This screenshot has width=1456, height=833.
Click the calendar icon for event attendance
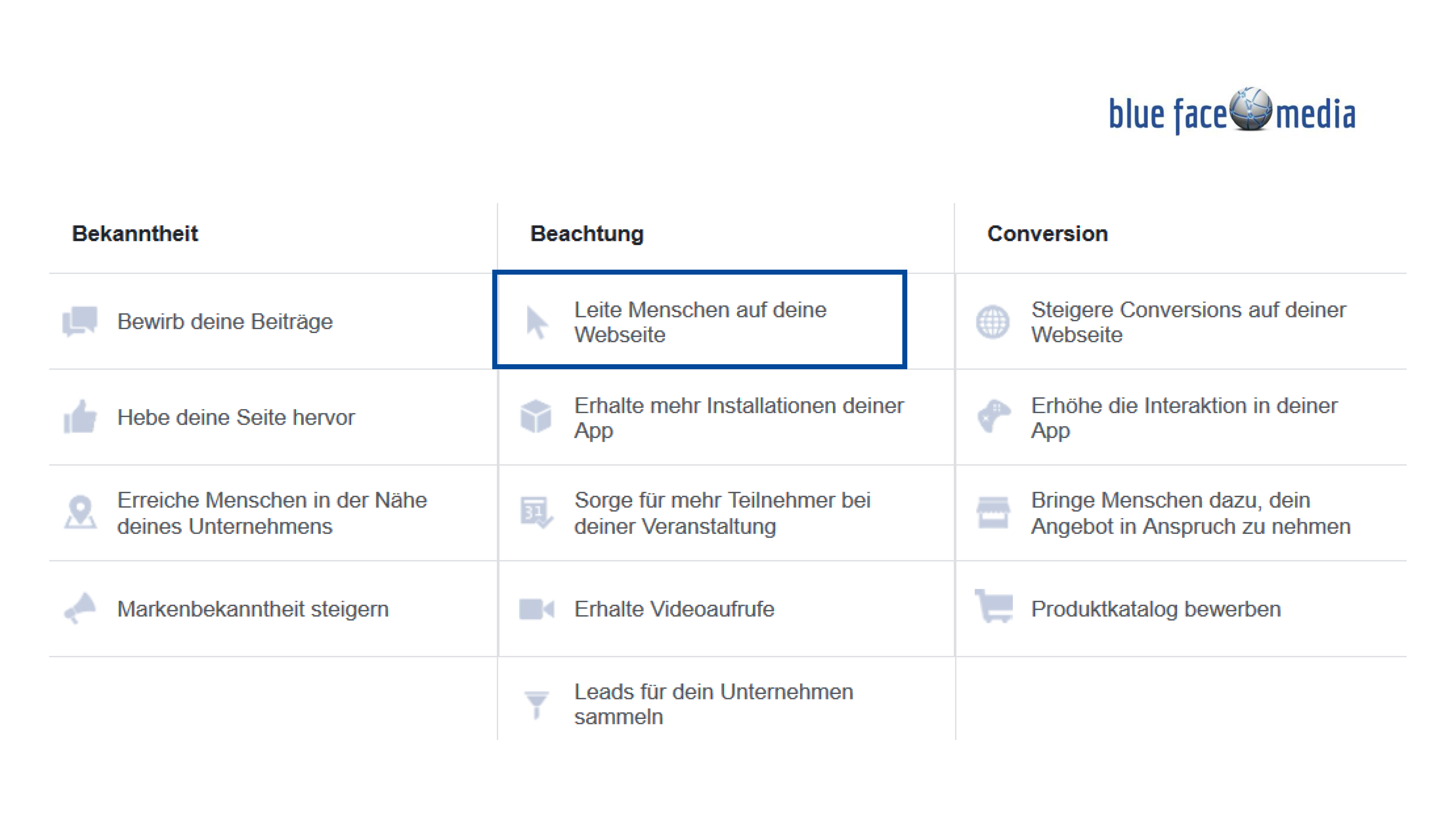point(536,512)
